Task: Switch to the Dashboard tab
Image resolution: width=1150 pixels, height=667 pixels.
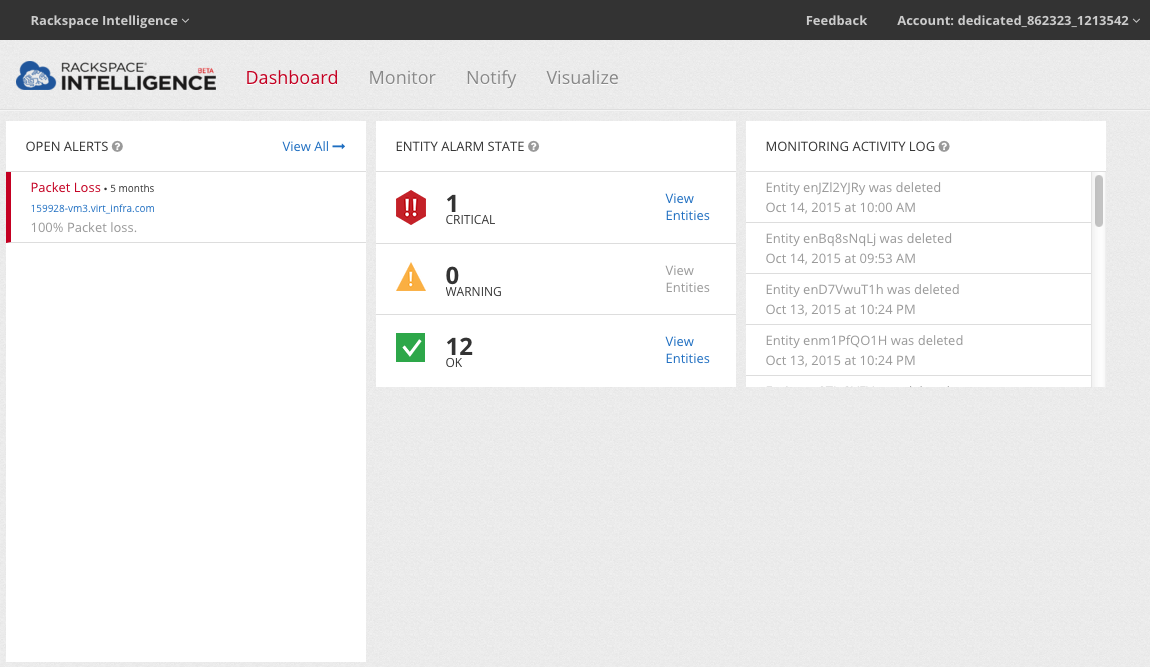Action: click(292, 77)
